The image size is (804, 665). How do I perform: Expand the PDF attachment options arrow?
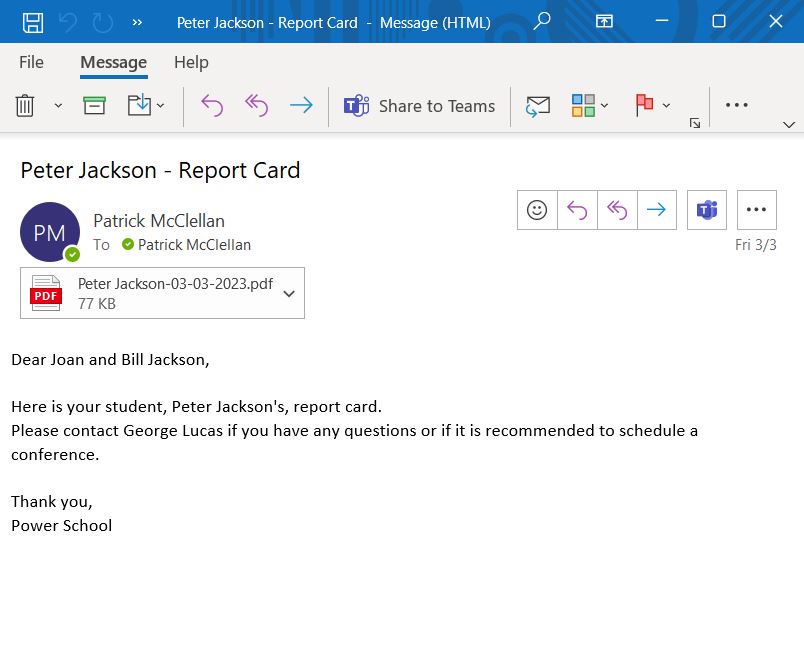pyautogui.click(x=289, y=294)
